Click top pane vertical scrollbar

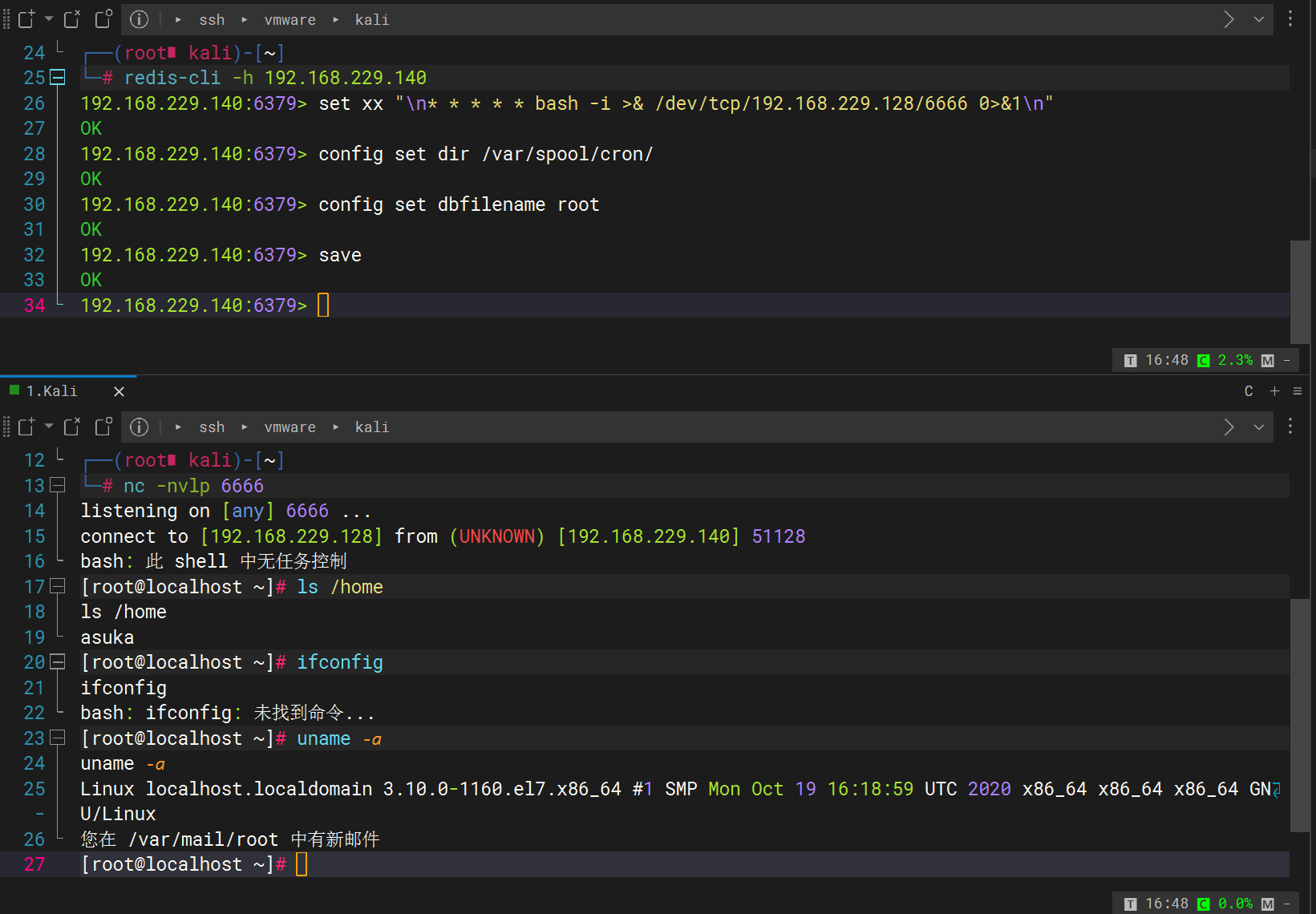pos(1300,292)
